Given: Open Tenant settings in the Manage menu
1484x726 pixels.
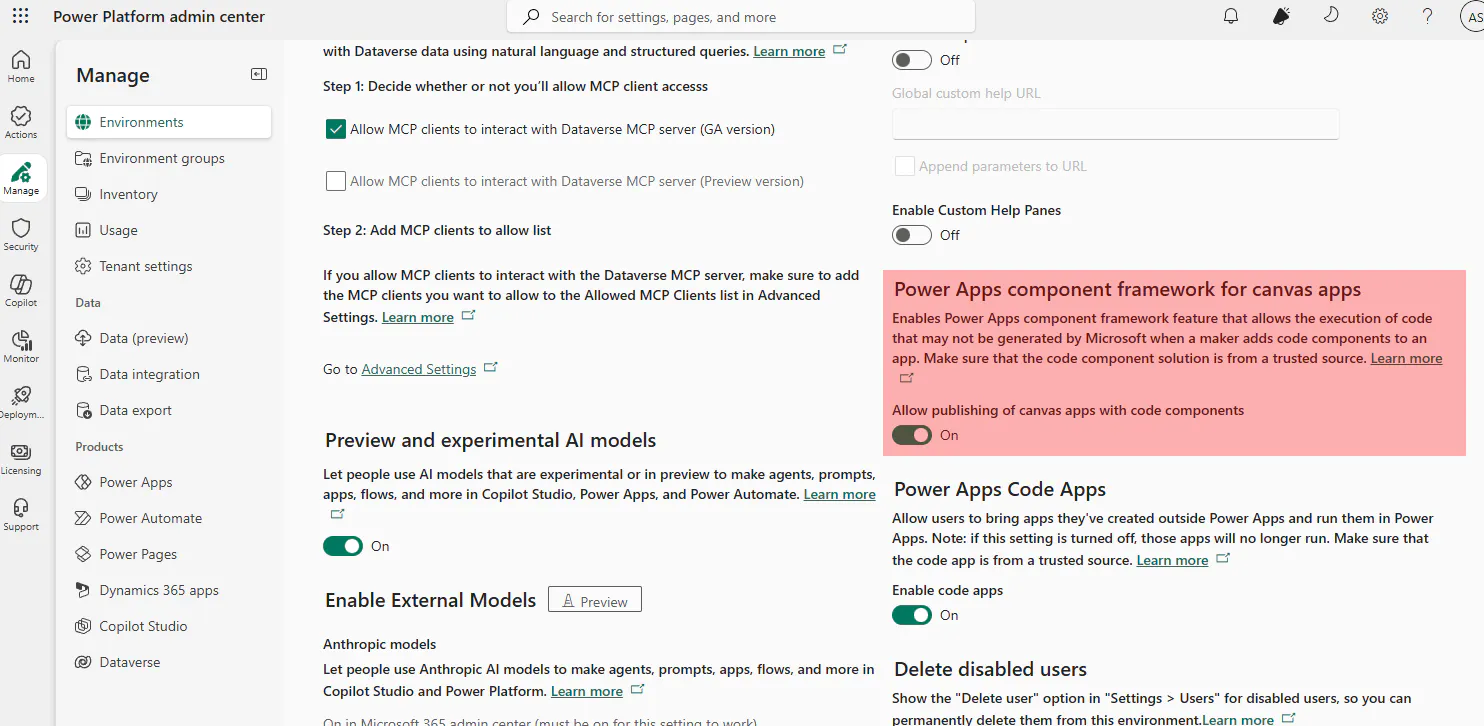Looking at the screenshot, I should point(169,266).
